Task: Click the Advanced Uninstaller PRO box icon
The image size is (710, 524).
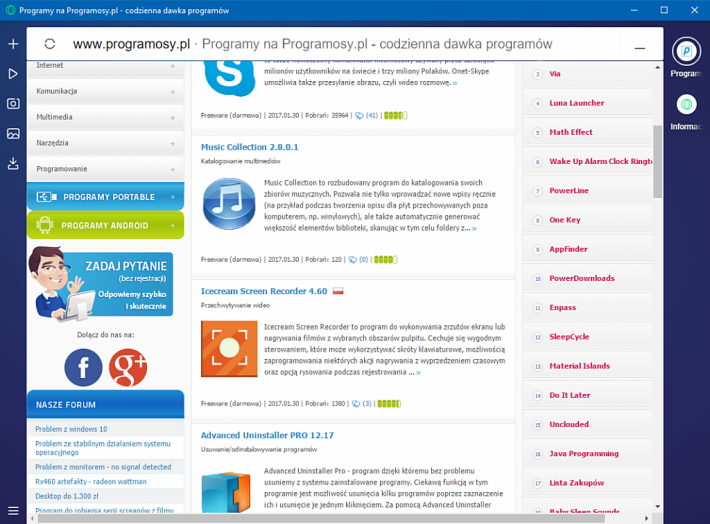Action: [225, 492]
